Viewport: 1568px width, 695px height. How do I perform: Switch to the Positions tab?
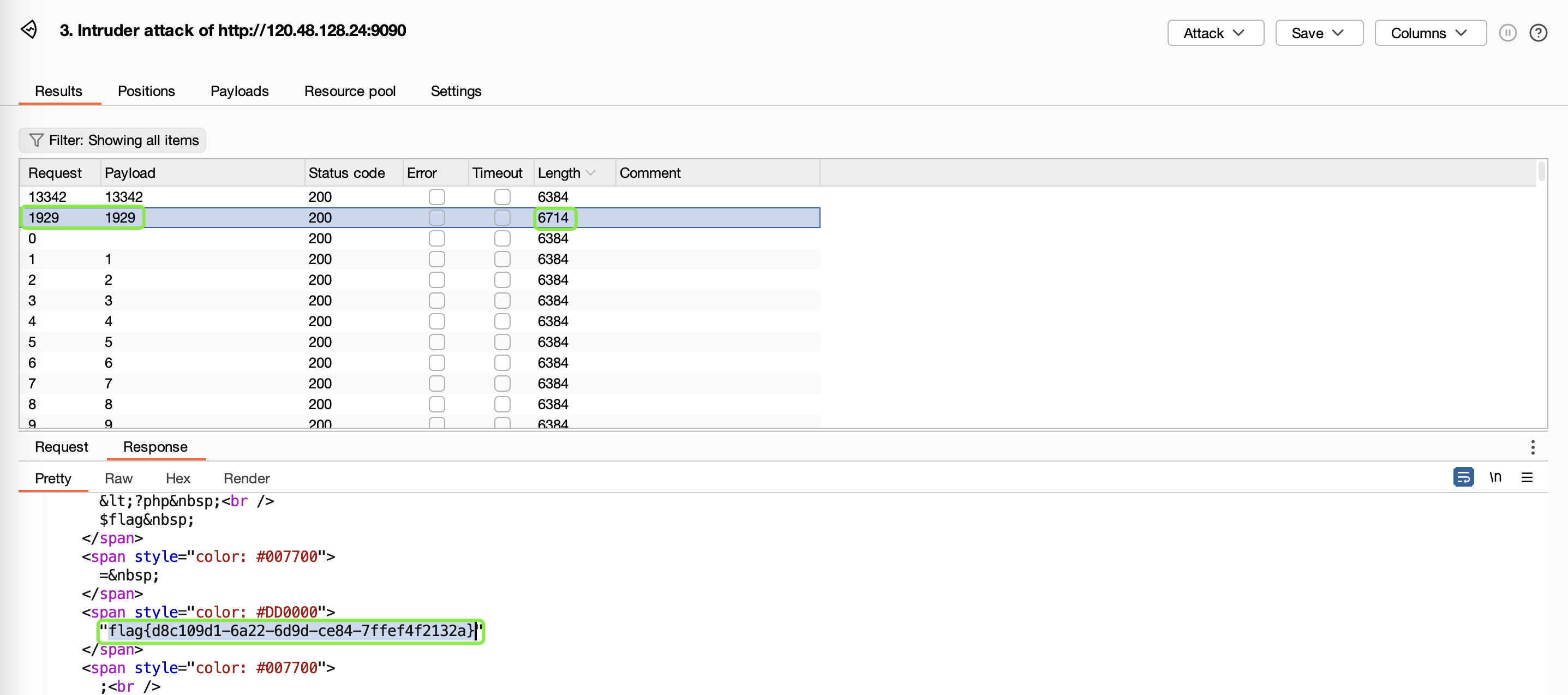(146, 90)
